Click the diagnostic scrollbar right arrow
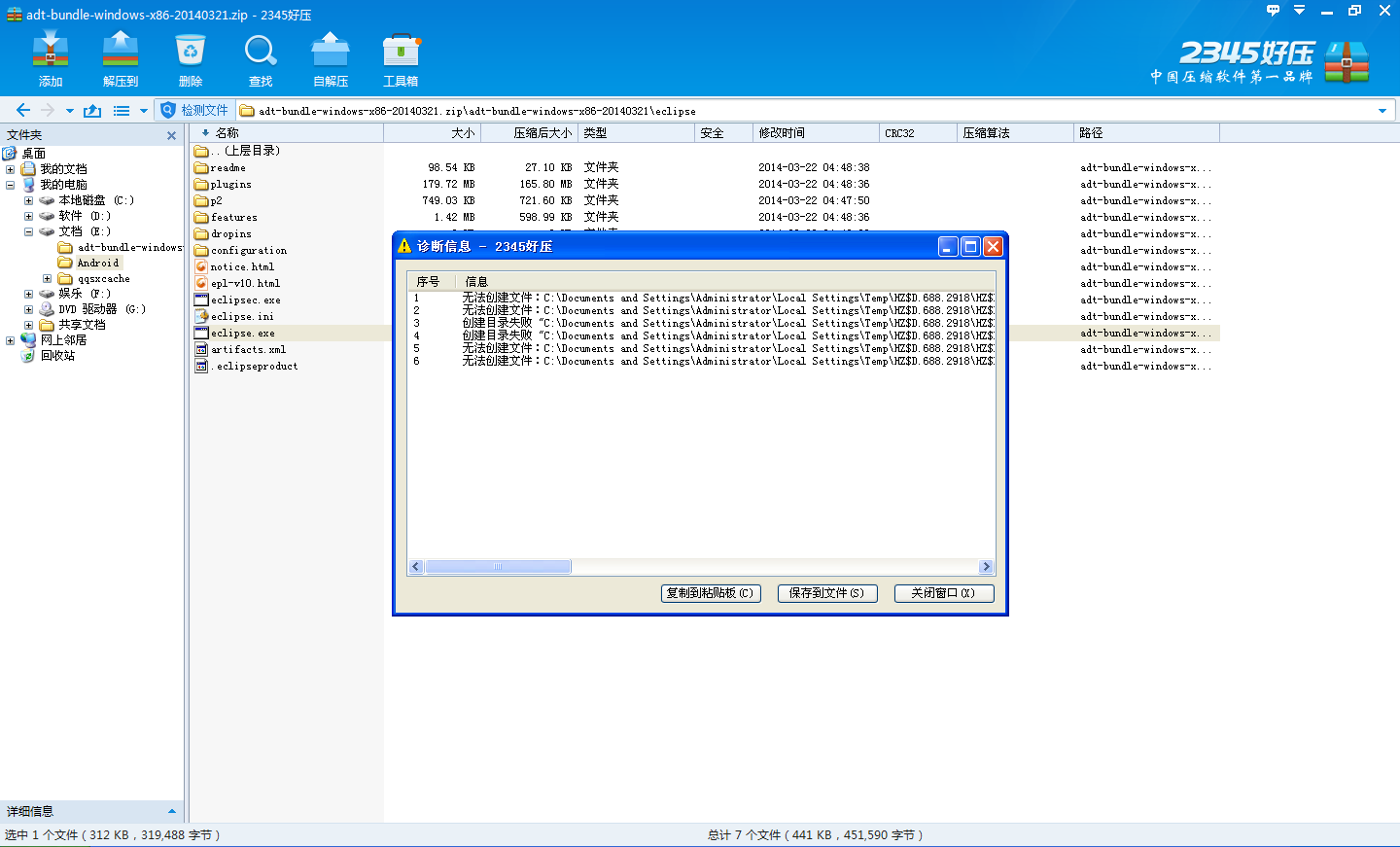The height and width of the screenshot is (847, 1400). 986,567
